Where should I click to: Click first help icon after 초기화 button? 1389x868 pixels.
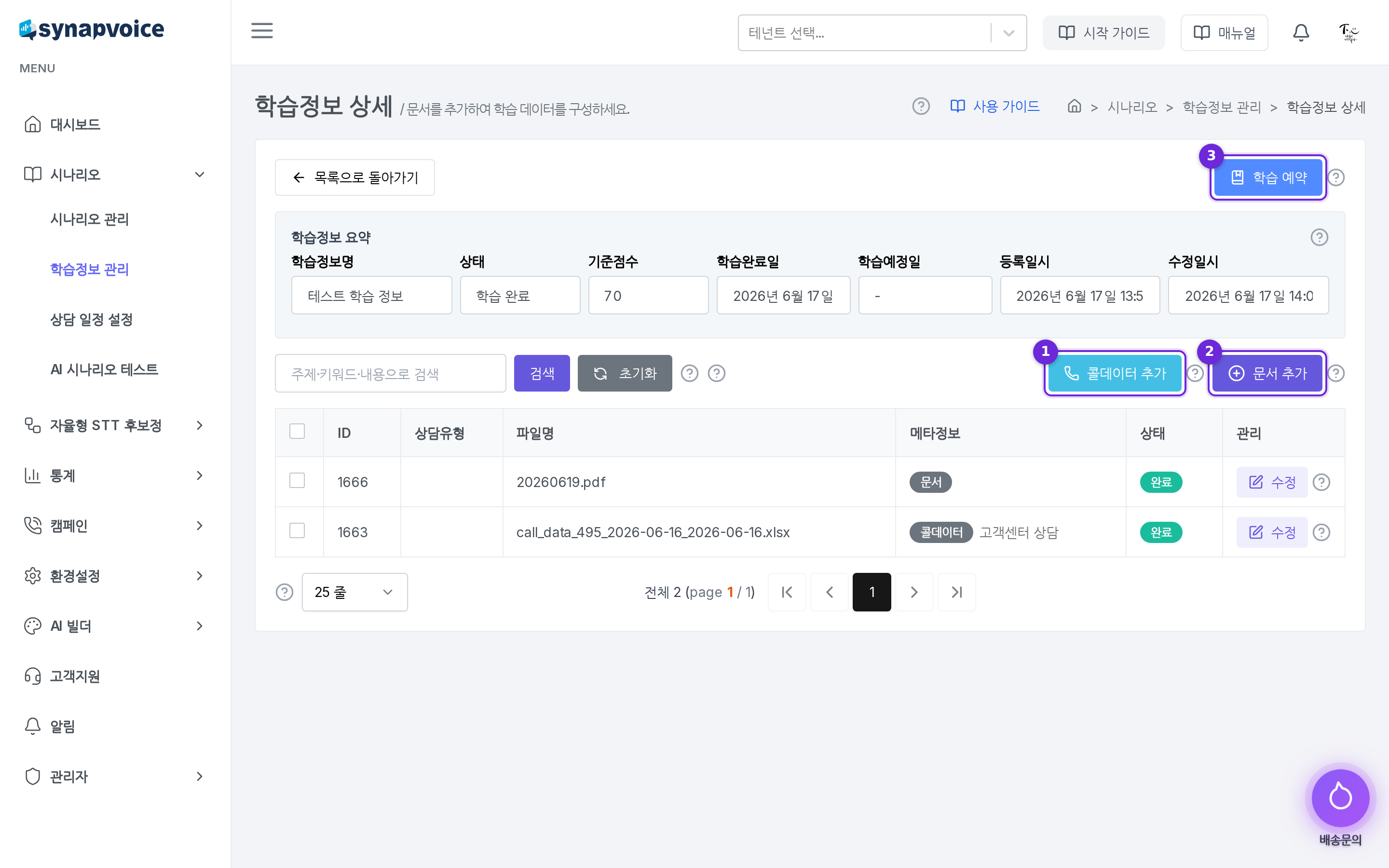689,373
